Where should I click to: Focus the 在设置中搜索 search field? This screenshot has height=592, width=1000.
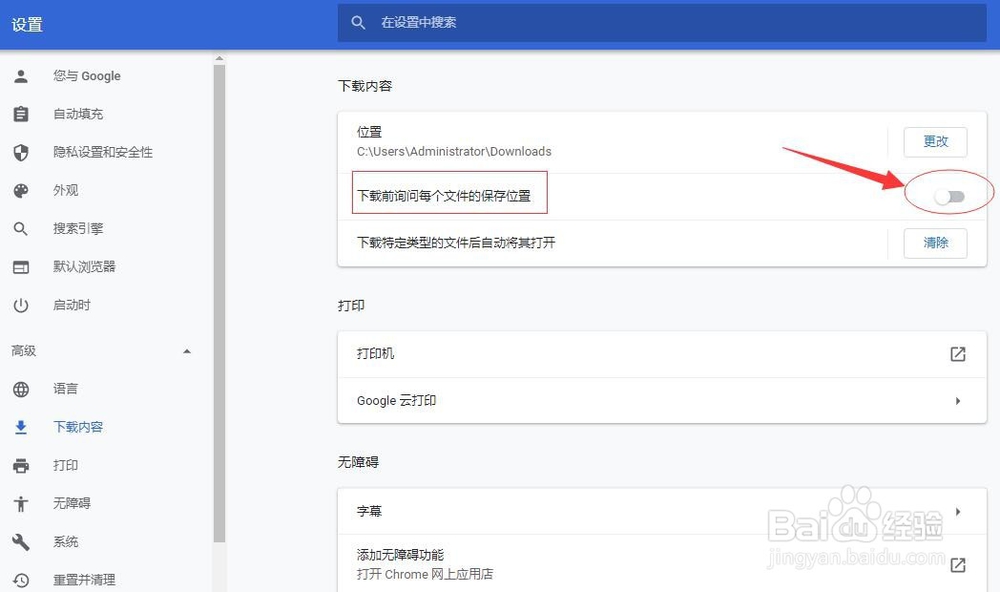click(x=661, y=23)
